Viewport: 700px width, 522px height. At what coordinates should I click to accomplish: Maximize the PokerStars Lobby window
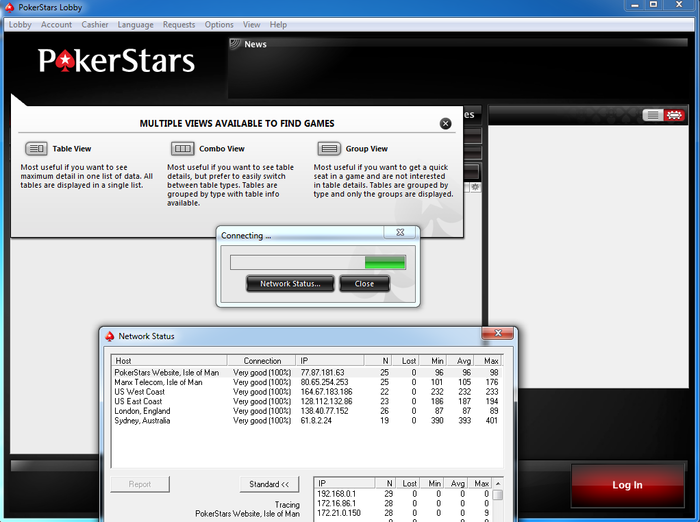click(x=653, y=5)
